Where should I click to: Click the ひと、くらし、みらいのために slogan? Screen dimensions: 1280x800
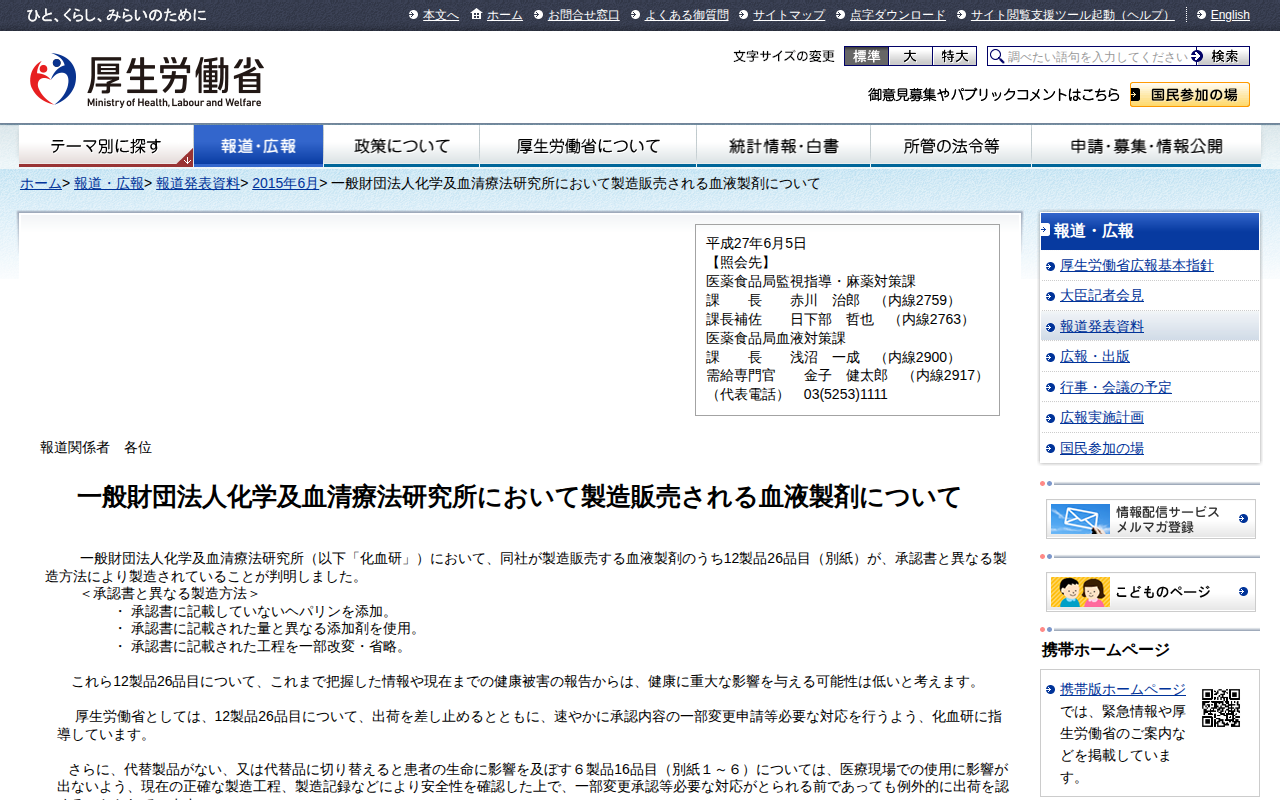(117, 15)
